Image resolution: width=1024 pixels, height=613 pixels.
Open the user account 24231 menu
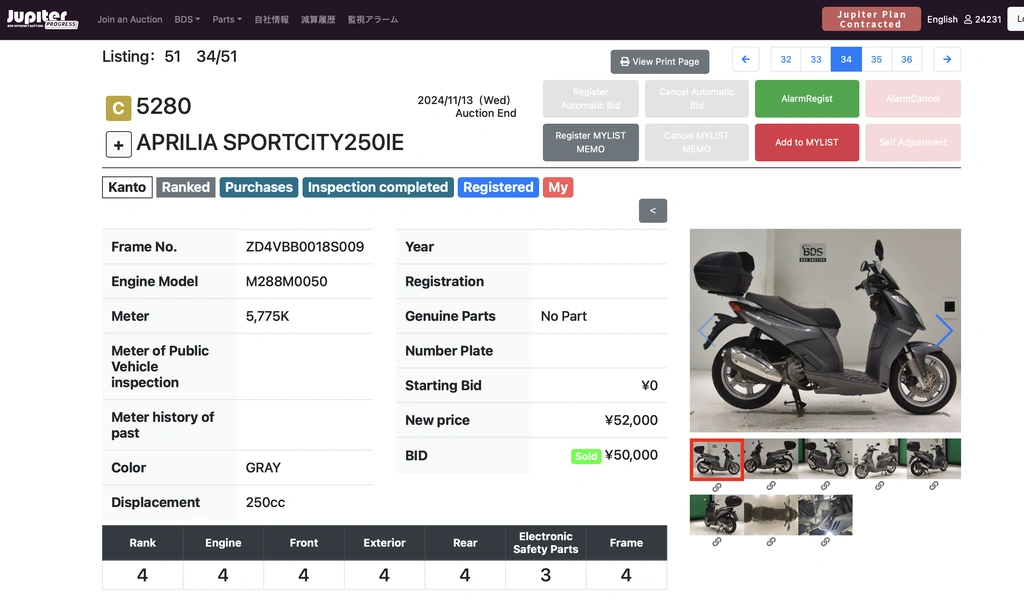[982, 20]
